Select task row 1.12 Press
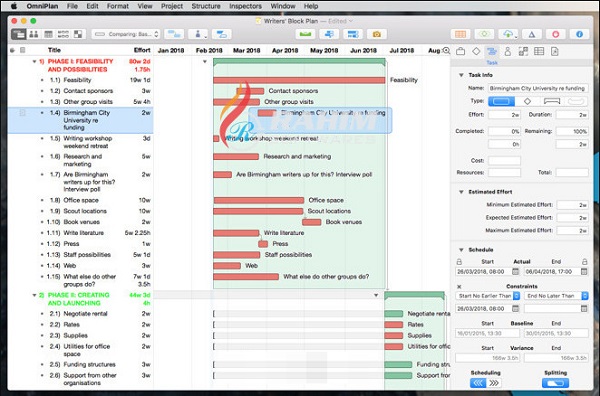This screenshot has width=600, height=396. pos(80,244)
